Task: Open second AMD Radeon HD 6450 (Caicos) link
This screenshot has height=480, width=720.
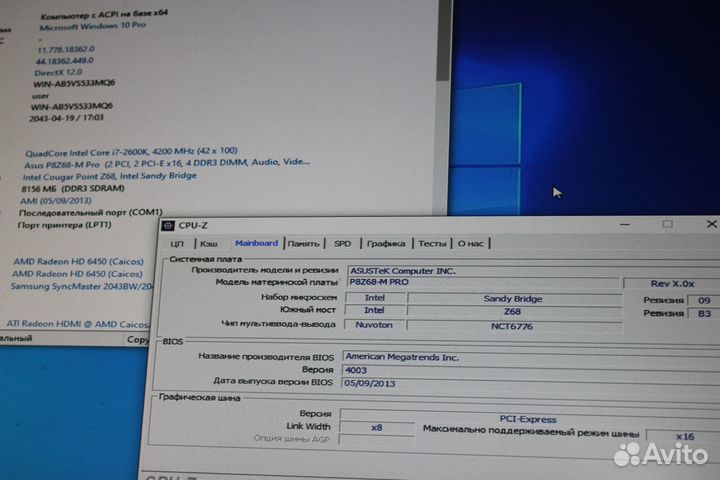Action: [x=77, y=274]
